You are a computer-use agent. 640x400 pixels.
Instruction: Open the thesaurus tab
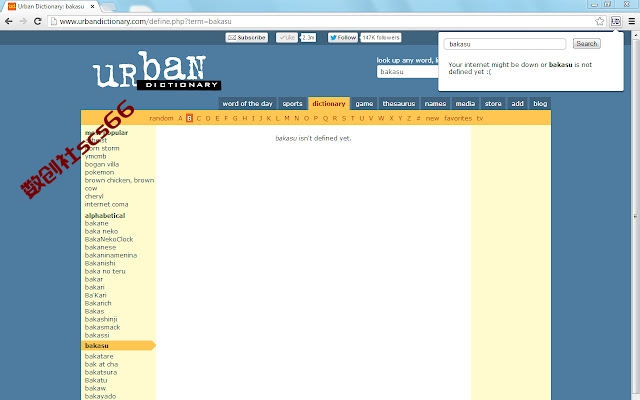click(x=398, y=104)
